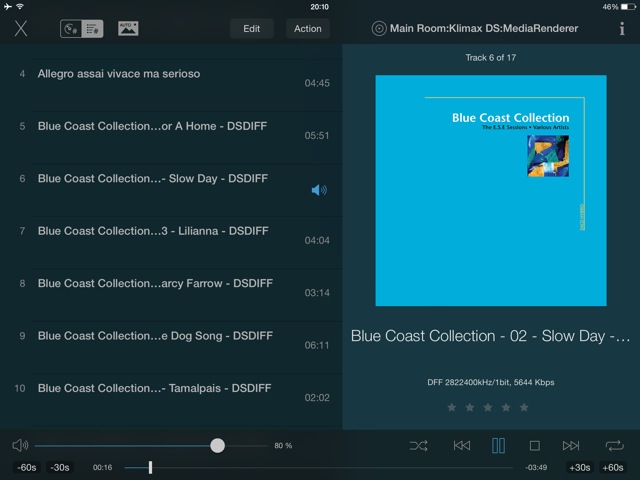Tap the now-playing speaker icon on track 6
640x480 pixels.
click(x=319, y=190)
